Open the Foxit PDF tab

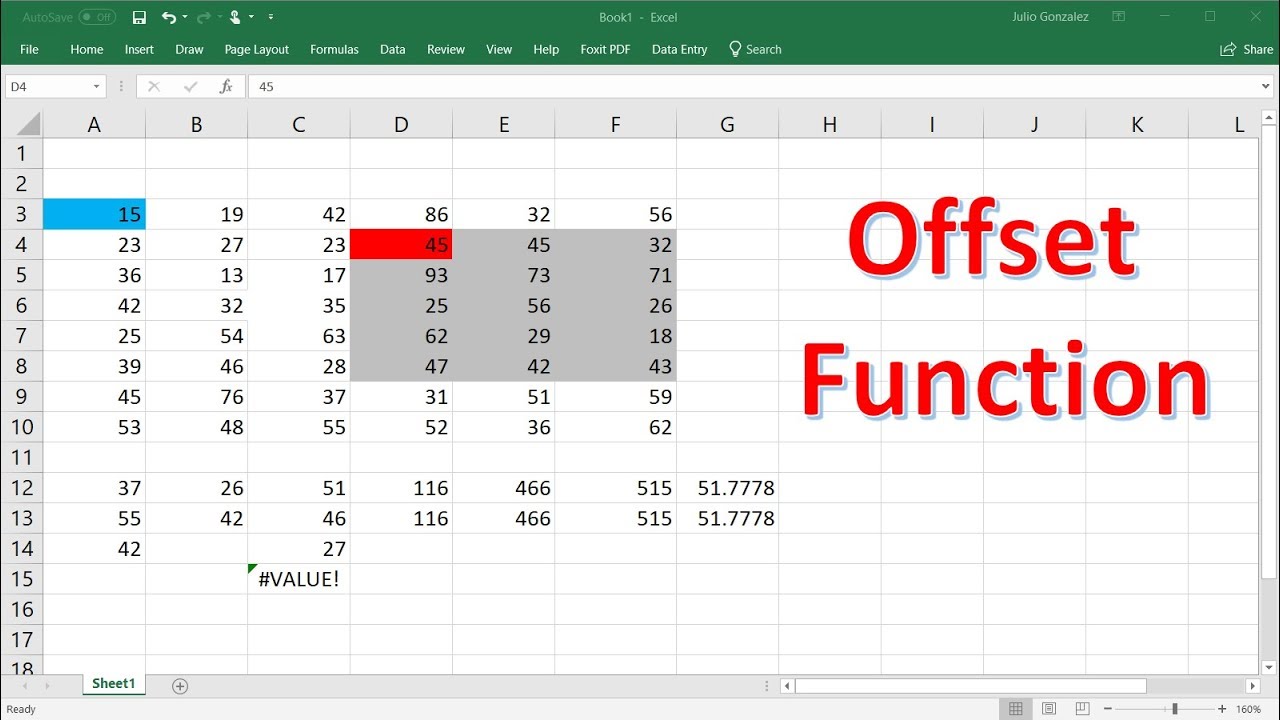[605, 49]
